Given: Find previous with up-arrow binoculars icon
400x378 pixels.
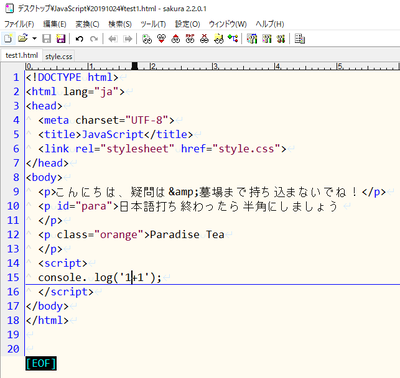Looking at the screenshot, I should tap(176, 39).
